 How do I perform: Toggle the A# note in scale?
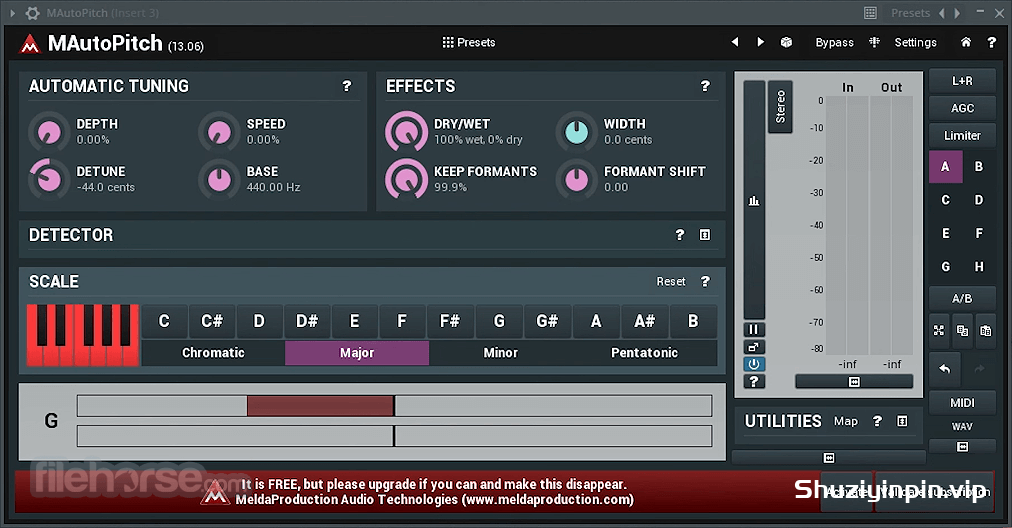pyautogui.click(x=644, y=321)
